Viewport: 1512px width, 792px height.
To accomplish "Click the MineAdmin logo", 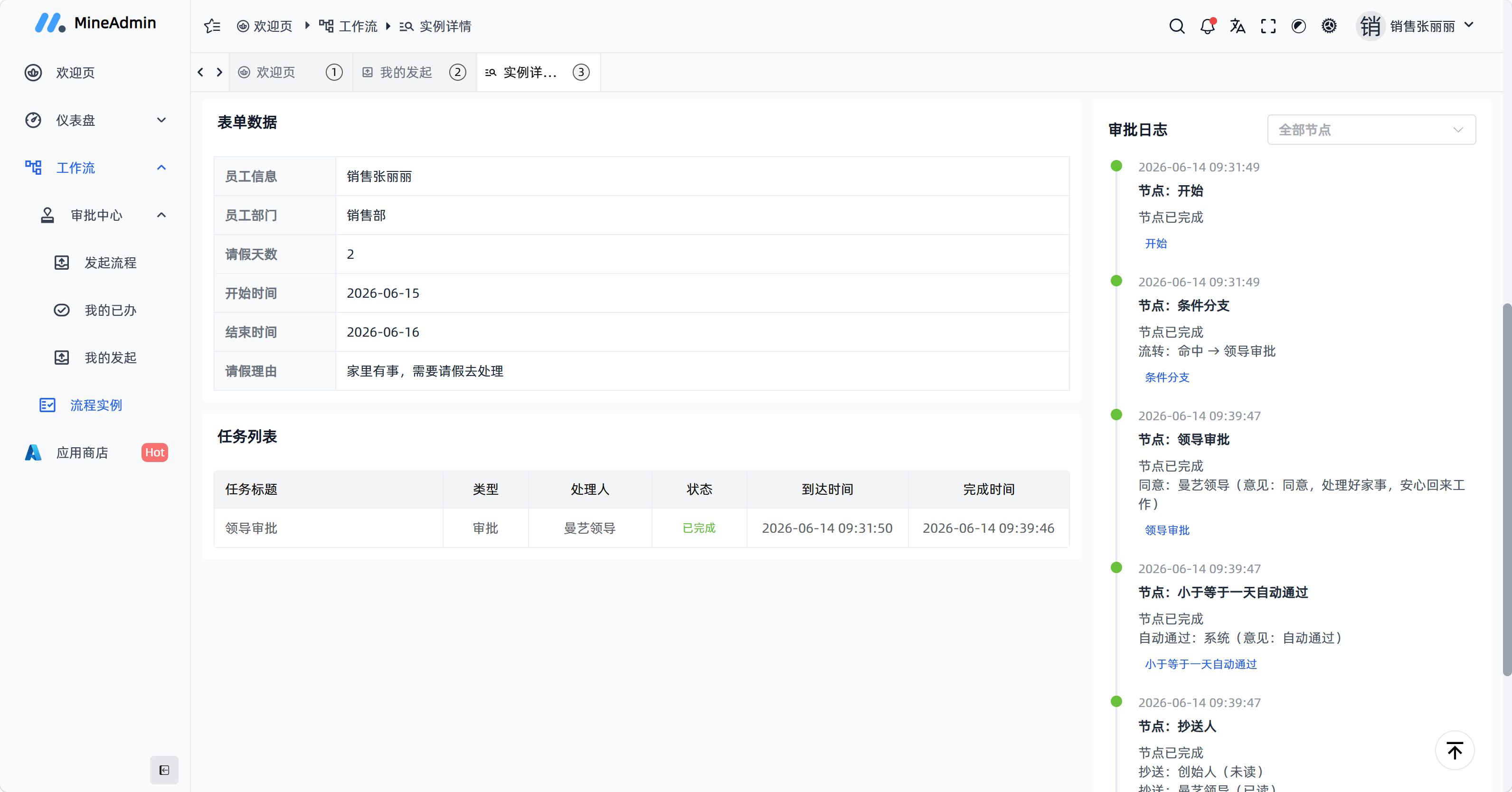I will 95,23.
